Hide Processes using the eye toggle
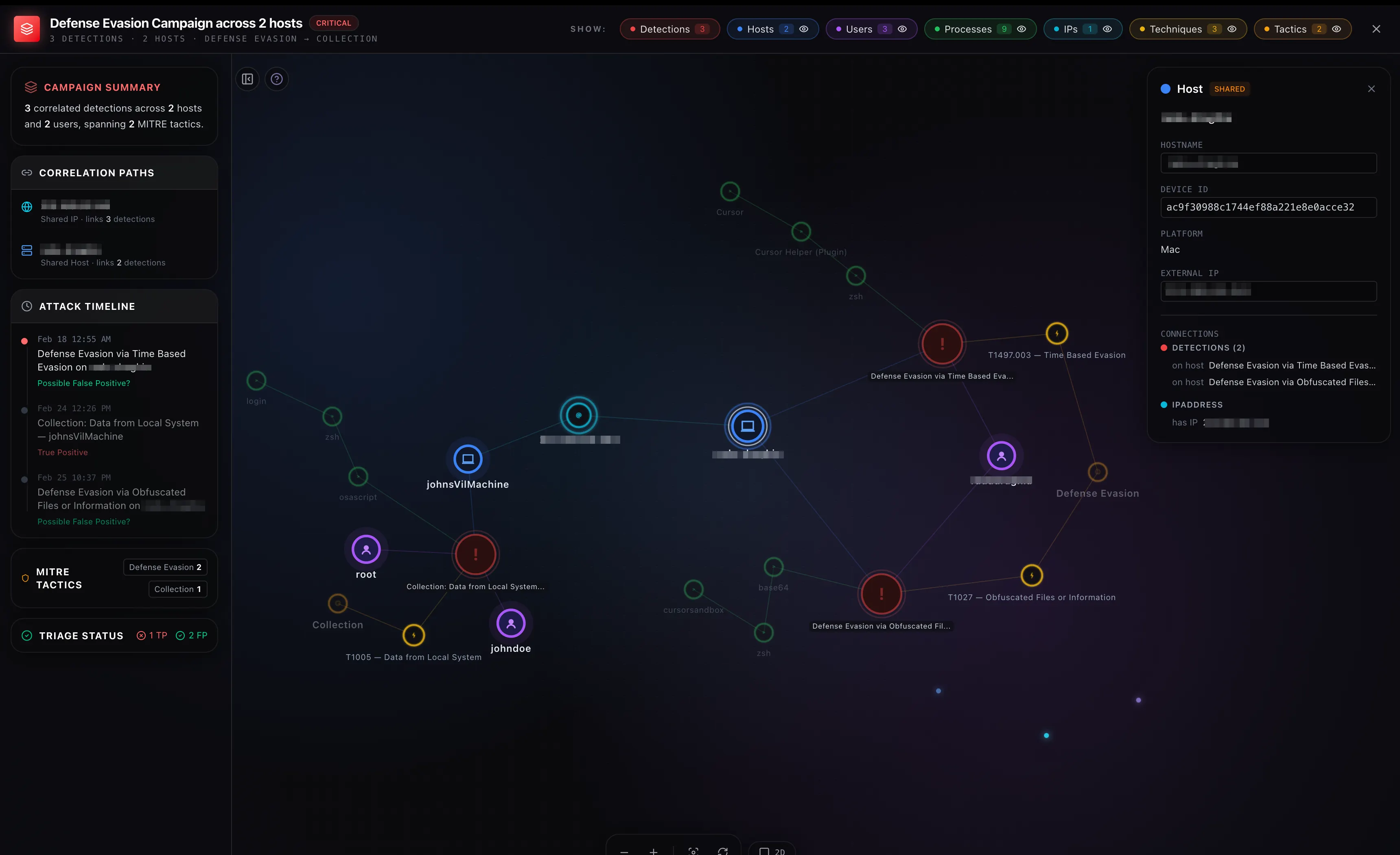 pyautogui.click(x=1022, y=28)
